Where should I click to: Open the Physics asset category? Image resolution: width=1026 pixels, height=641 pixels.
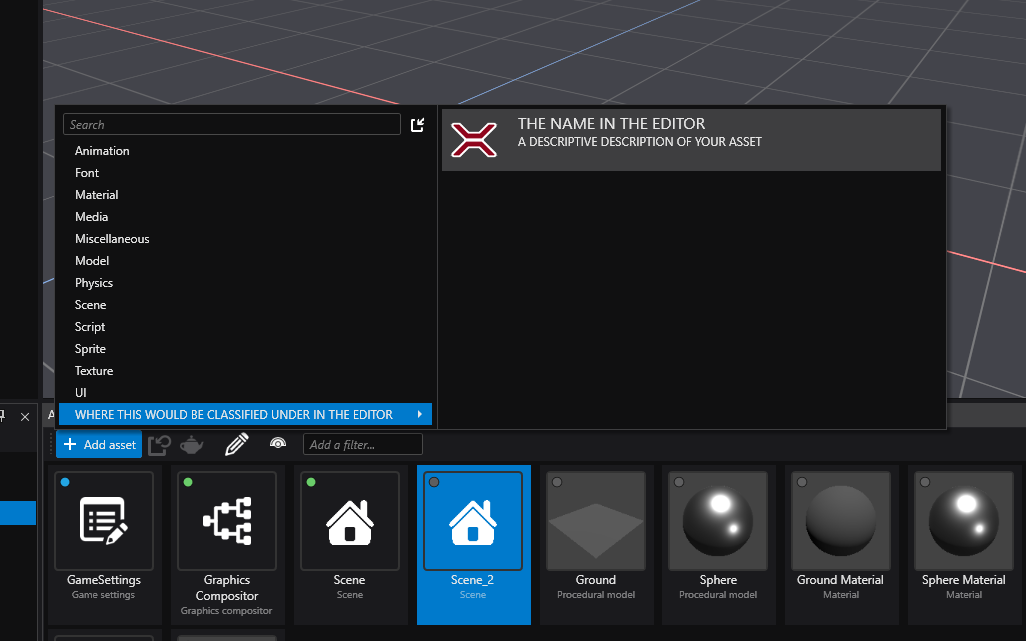coord(94,283)
